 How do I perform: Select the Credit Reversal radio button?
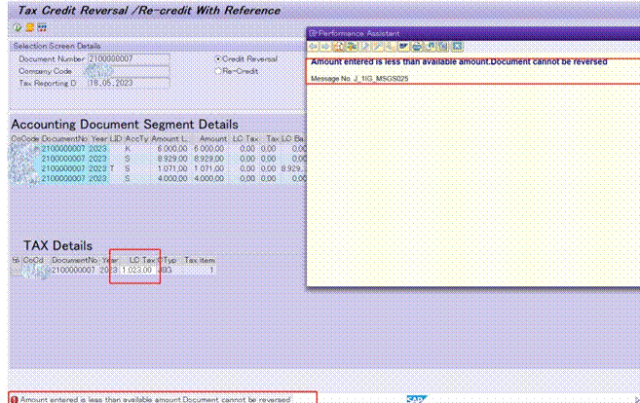coord(218,59)
